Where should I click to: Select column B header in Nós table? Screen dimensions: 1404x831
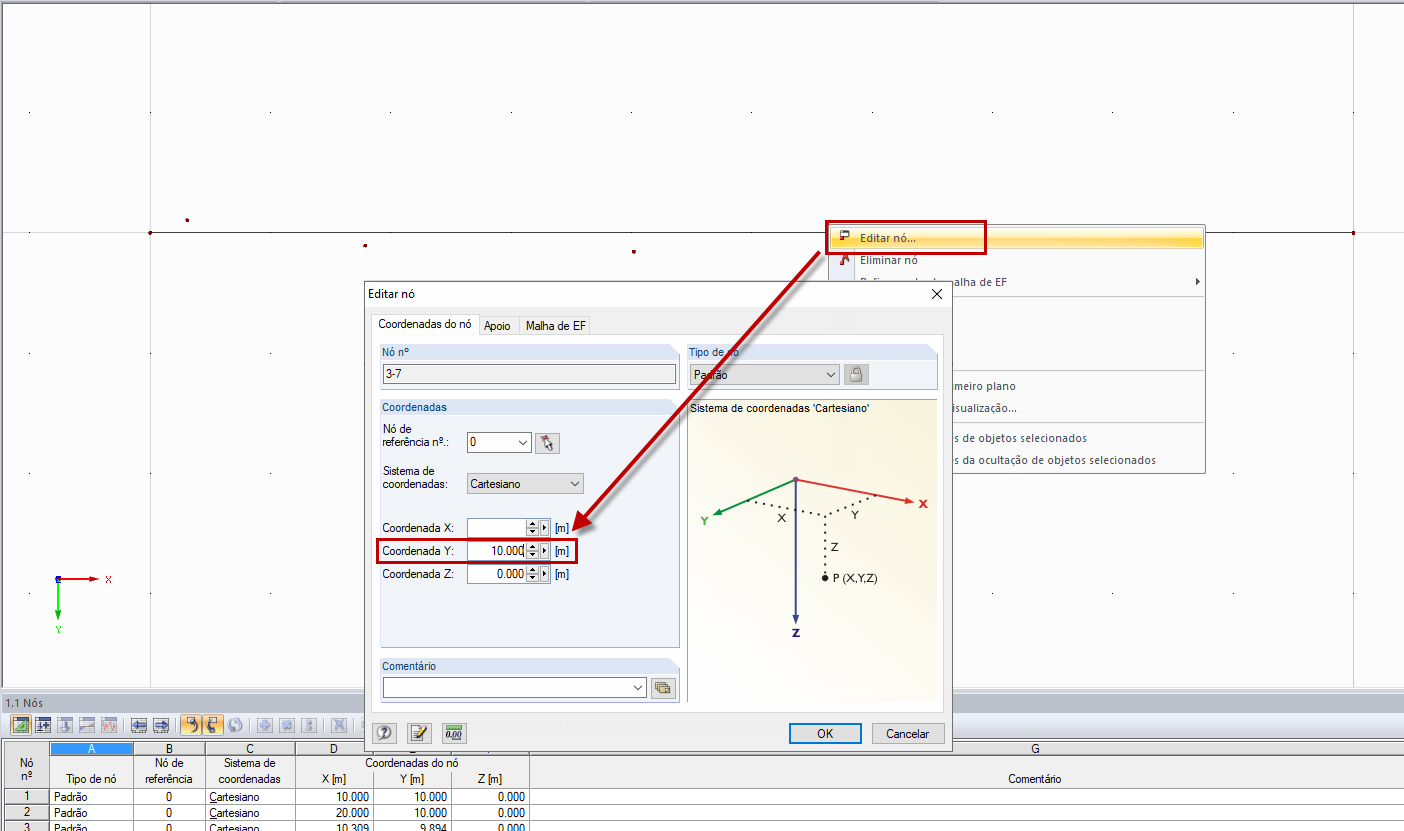pyautogui.click(x=169, y=748)
